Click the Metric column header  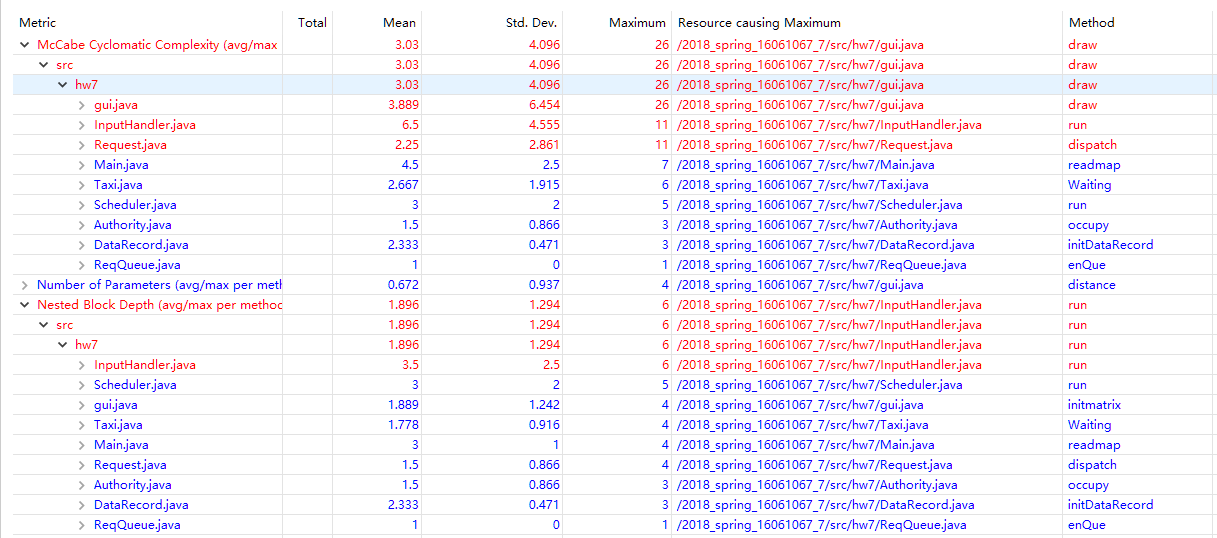(x=38, y=22)
